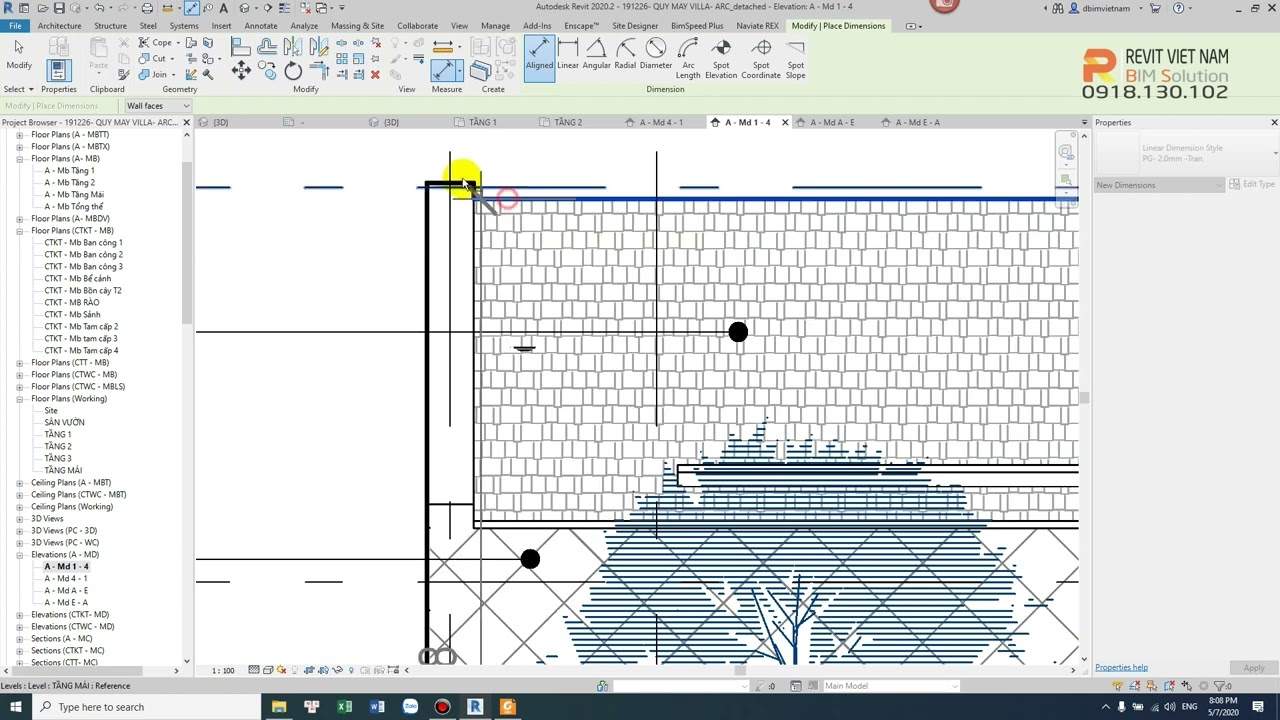This screenshot has width=1280, height=720.
Task: Choose the Arc Length dimension tool
Action: (x=688, y=59)
